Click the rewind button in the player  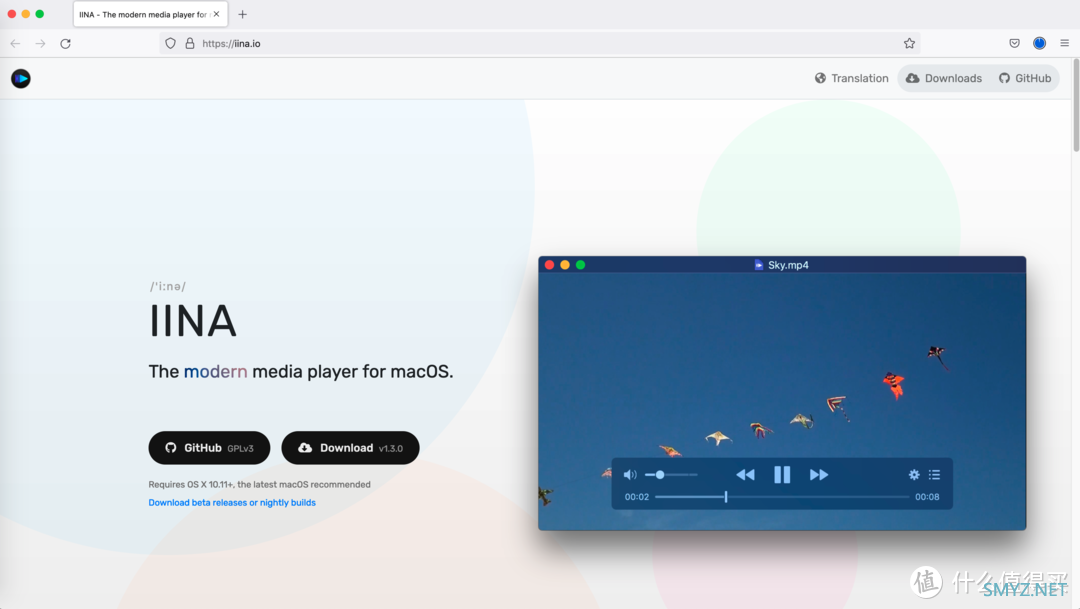pos(745,475)
